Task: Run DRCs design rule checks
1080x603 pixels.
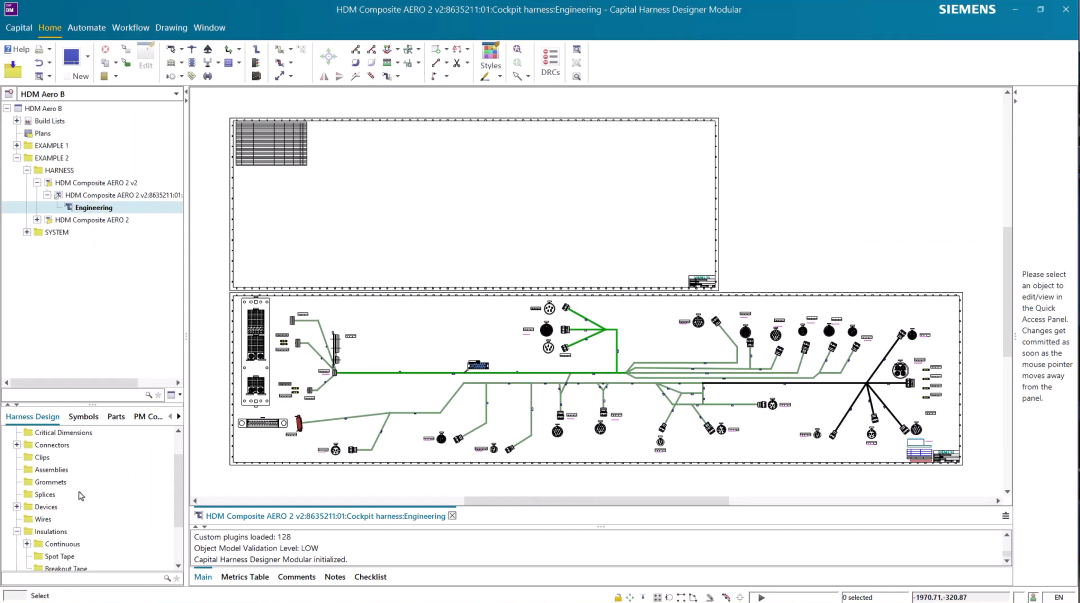Action: [550, 61]
